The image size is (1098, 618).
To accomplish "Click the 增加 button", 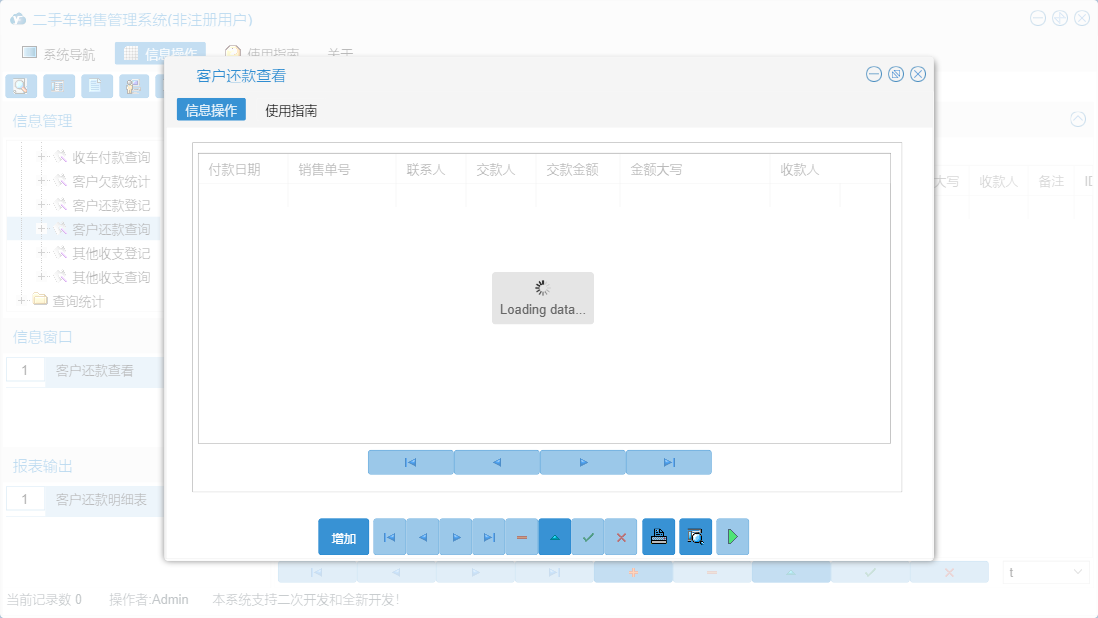I will coord(343,537).
